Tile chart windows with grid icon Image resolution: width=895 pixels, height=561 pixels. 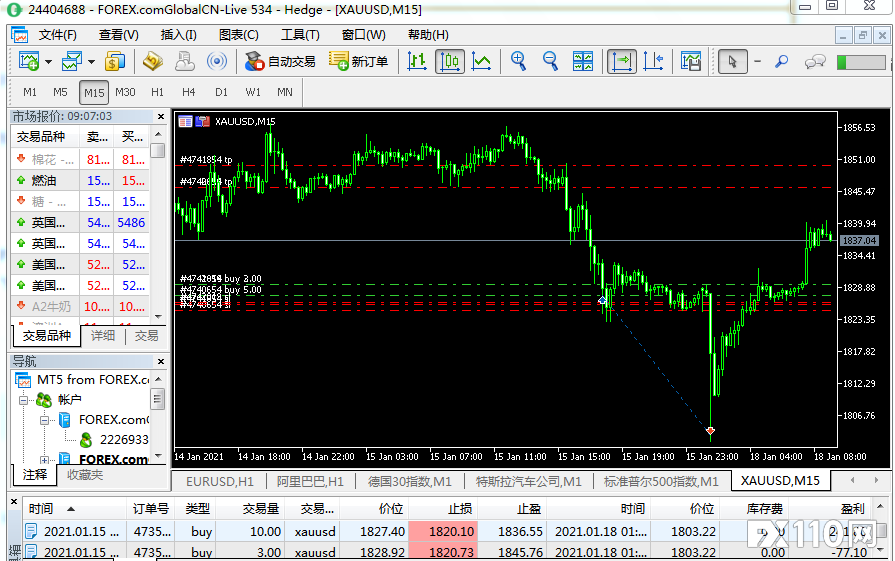pos(583,61)
